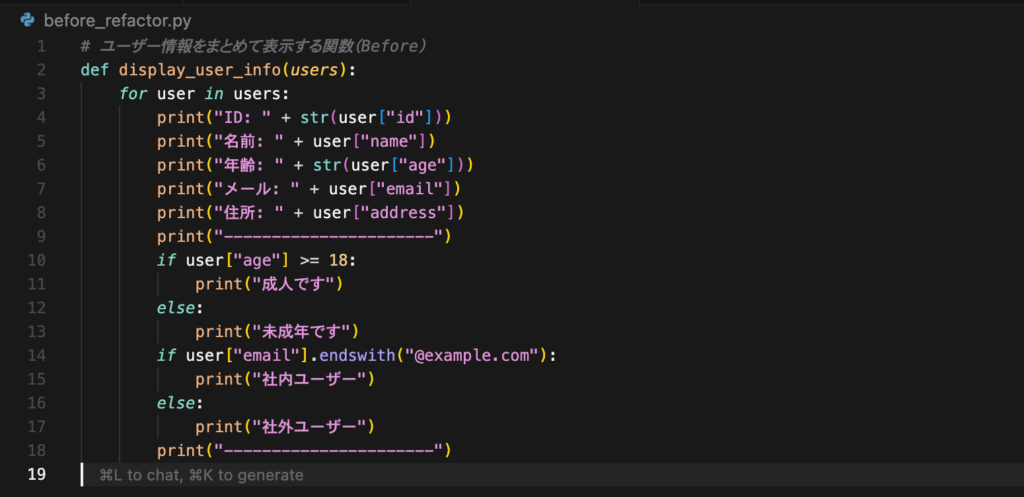Click the print line containing "年齢: "
1024x497 pixels.
click(x=315, y=165)
